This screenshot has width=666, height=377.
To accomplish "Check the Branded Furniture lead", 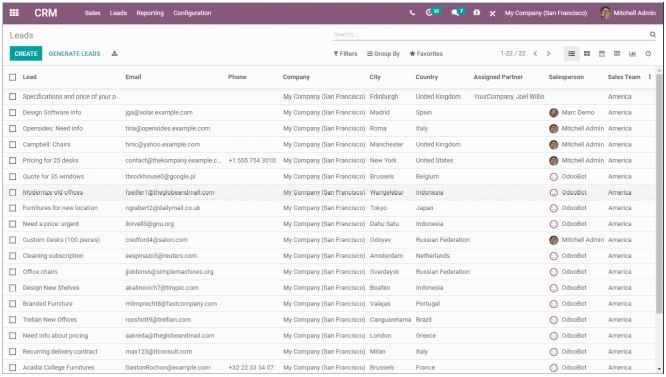I will [x=13, y=304].
